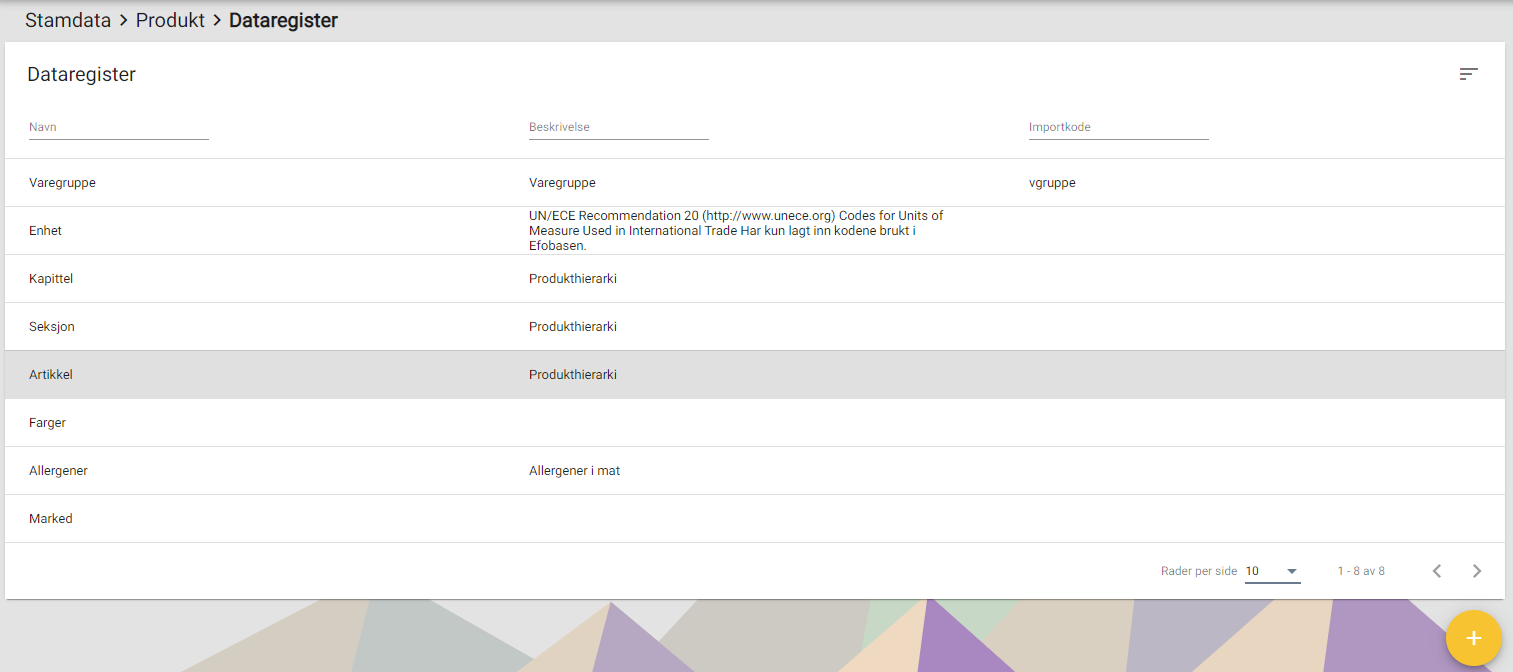Select the Enhet row
The width and height of the screenshot is (1513, 672).
[x=46, y=231]
